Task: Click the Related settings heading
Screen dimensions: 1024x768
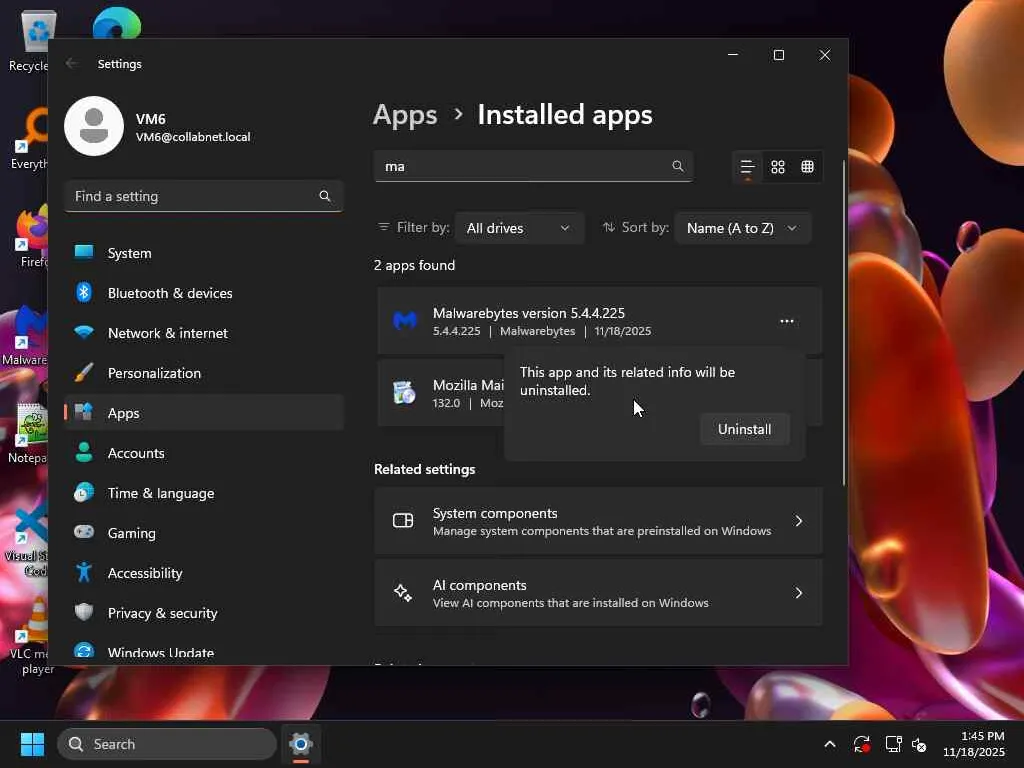Action: (424, 470)
